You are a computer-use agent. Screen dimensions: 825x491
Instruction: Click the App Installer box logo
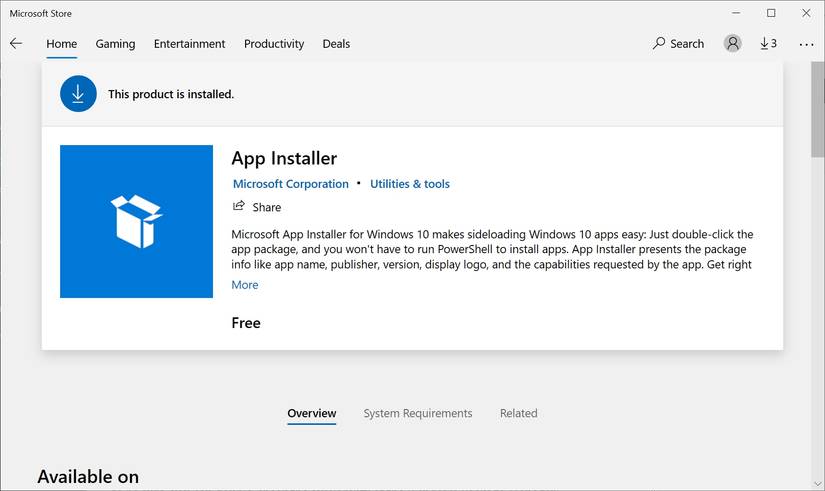[x=136, y=221]
